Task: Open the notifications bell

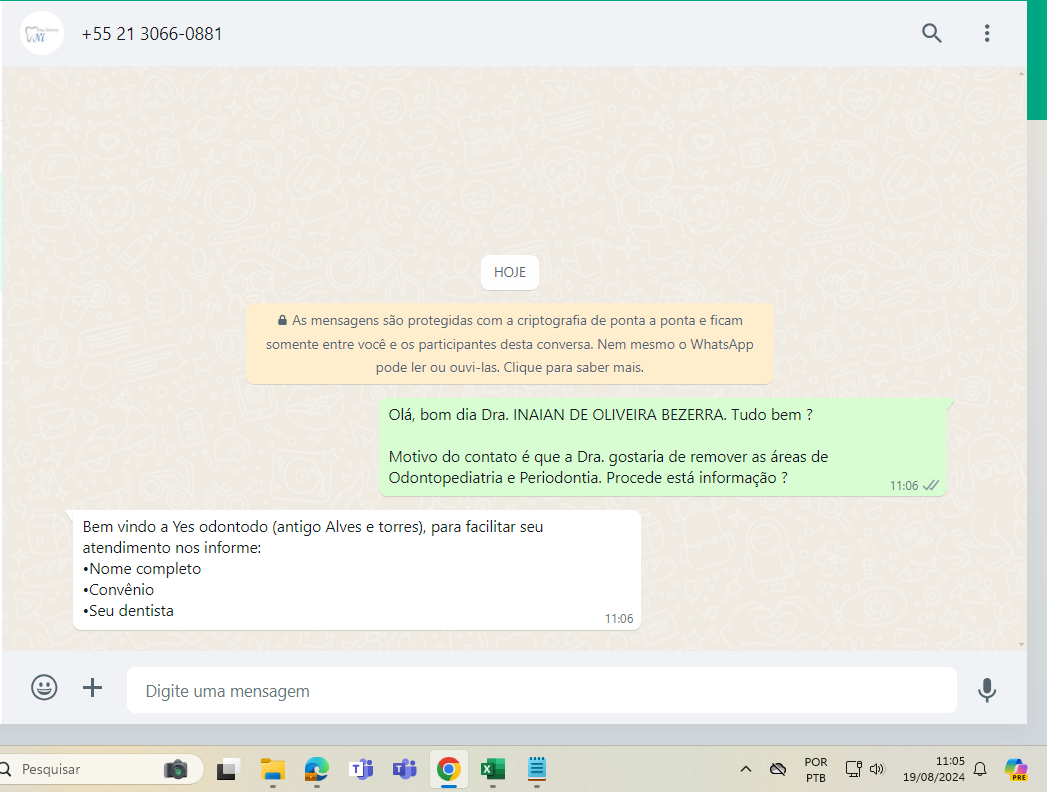Action: (980, 769)
